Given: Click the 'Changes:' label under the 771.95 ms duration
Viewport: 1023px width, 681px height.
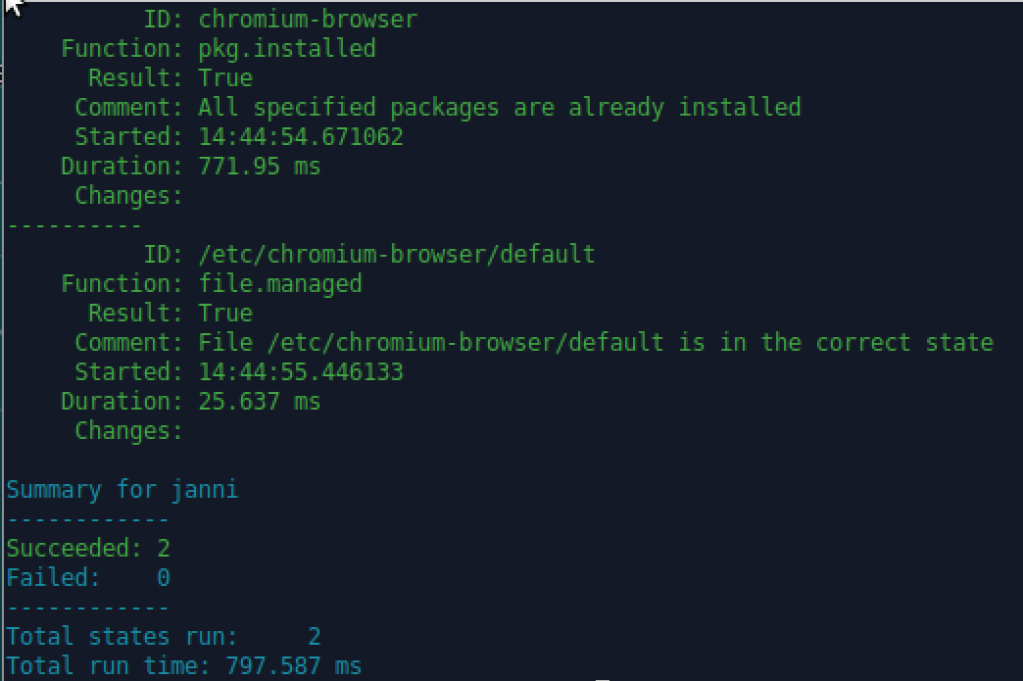Looking at the screenshot, I should point(129,196).
